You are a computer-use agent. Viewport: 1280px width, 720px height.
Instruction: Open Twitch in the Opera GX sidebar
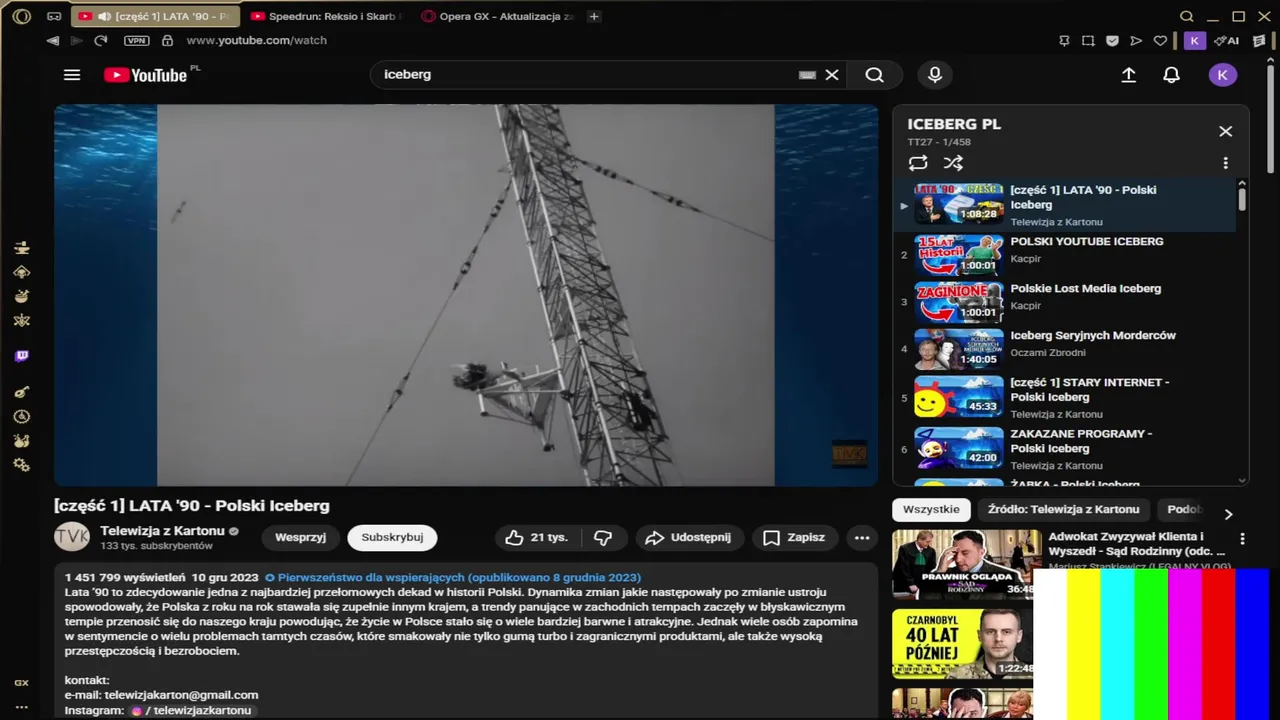point(21,356)
